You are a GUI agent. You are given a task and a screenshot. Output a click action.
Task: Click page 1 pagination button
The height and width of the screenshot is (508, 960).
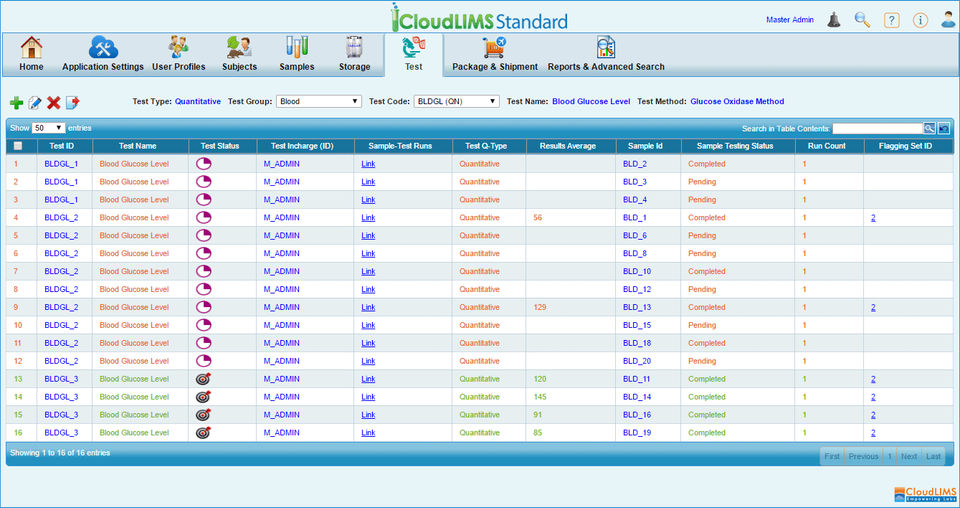point(890,457)
